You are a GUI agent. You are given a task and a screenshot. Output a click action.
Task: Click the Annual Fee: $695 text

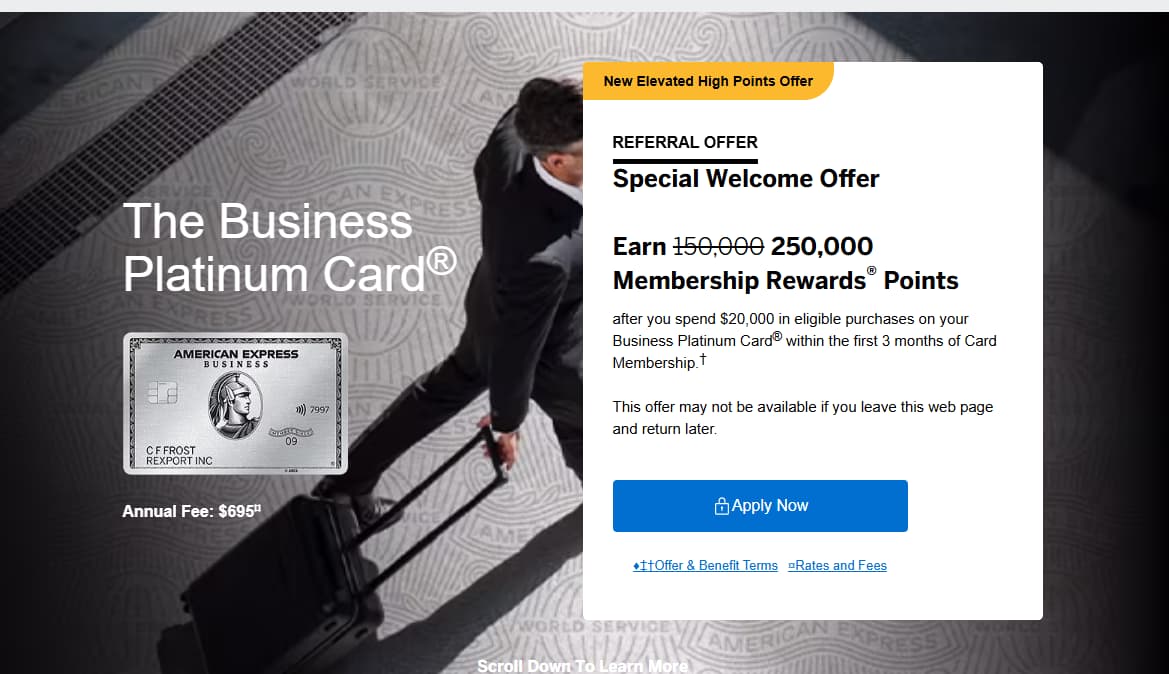point(188,511)
